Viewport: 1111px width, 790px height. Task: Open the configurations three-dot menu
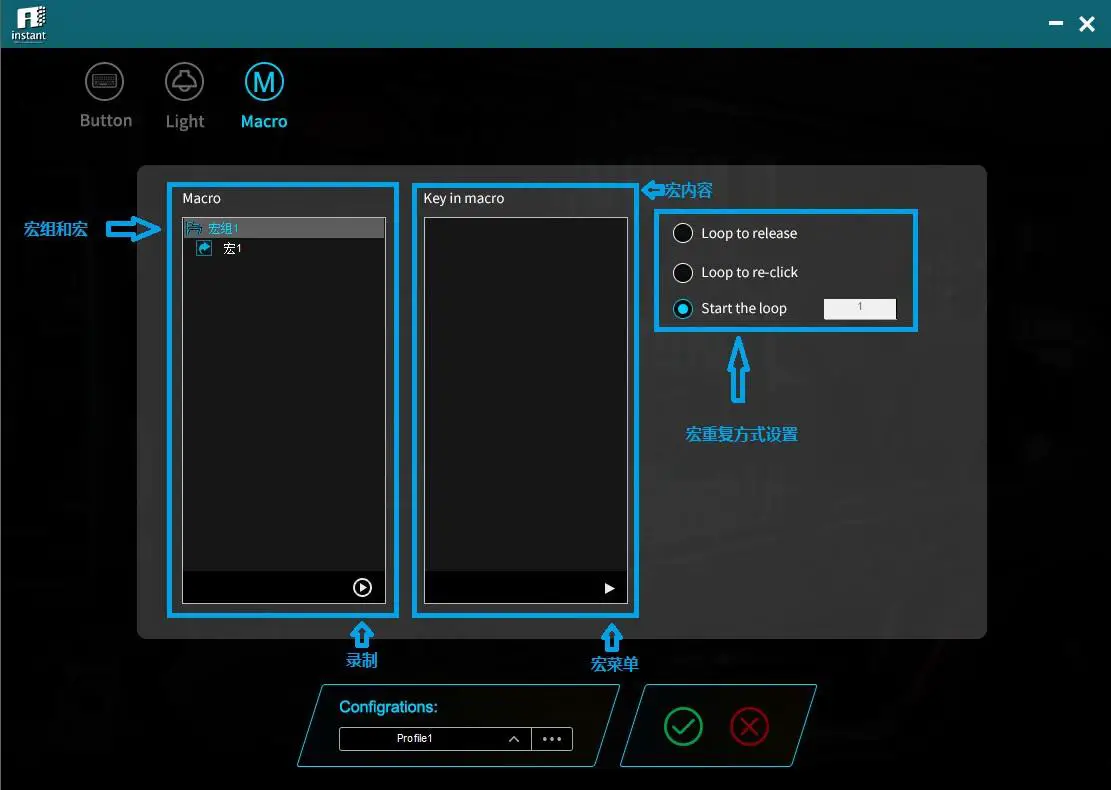552,738
